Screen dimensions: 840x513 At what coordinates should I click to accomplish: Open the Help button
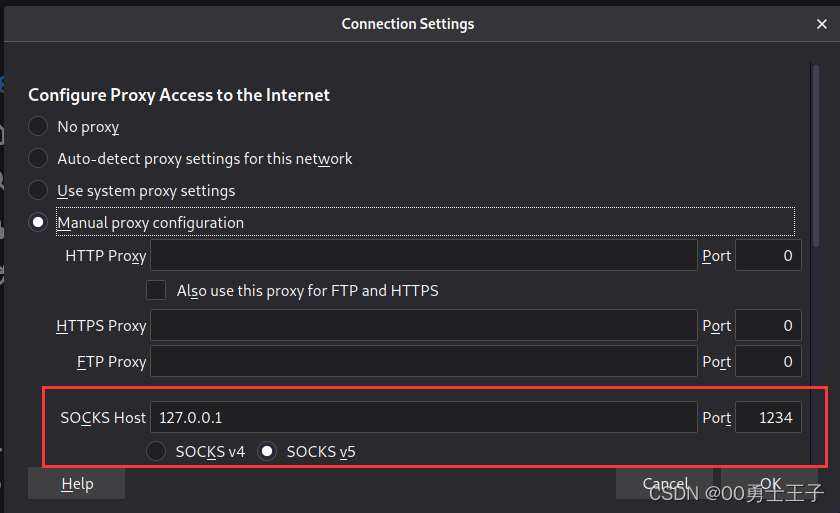(77, 484)
